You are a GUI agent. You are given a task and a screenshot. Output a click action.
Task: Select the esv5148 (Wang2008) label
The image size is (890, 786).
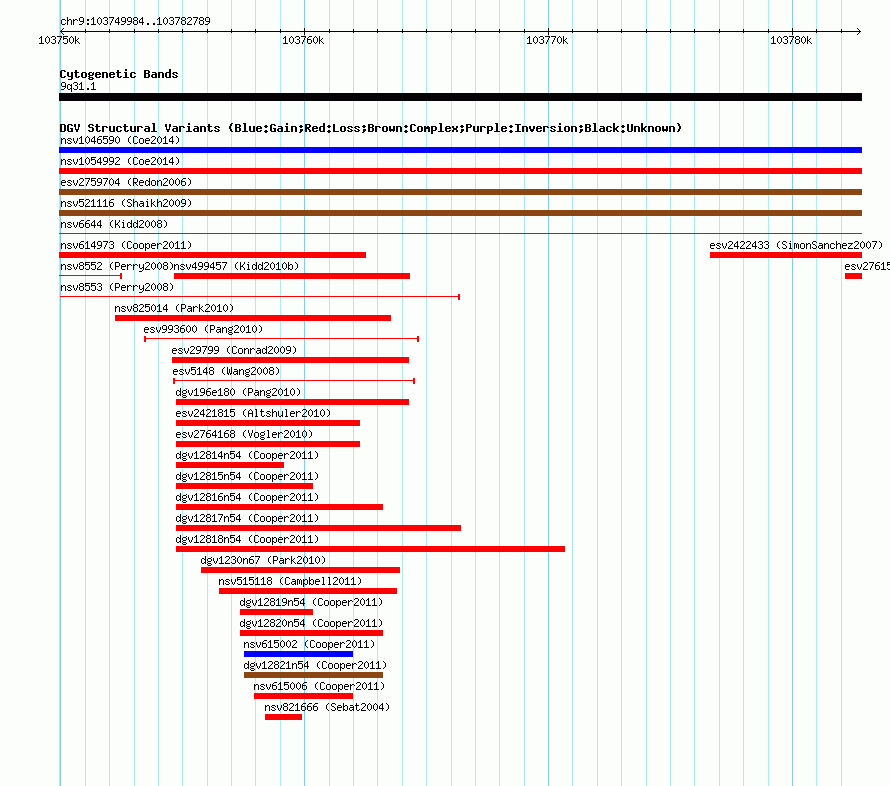point(226,371)
